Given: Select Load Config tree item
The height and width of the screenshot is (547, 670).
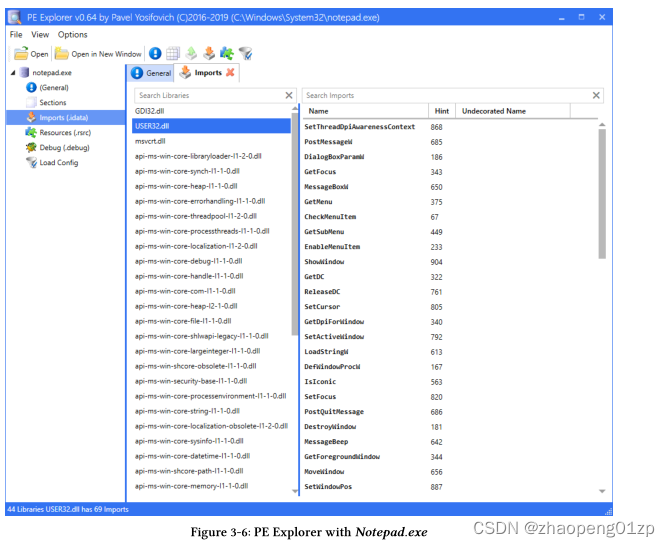Looking at the screenshot, I should 59,162.
